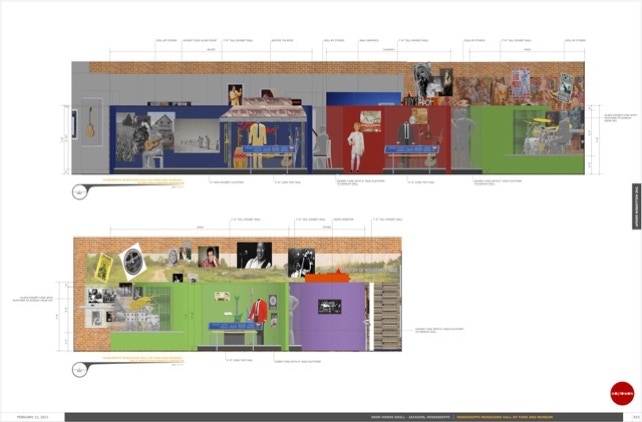Click the upper elevation's circular drawing tag

[80, 192]
